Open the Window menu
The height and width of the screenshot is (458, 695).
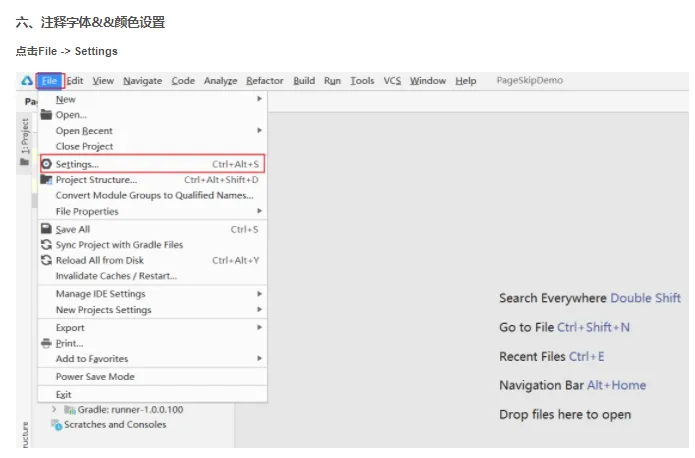tap(428, 81)
